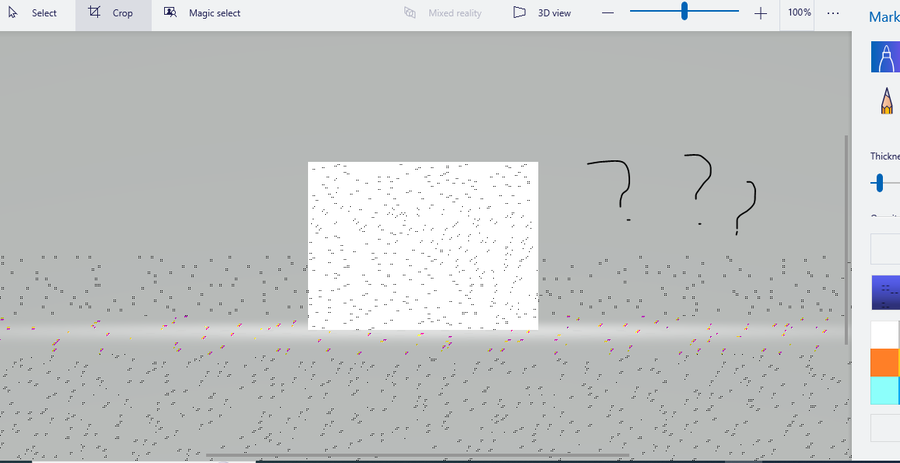Click the horizontal canvas scrollbar
This screenshot has width=900, height=463.
417,456
